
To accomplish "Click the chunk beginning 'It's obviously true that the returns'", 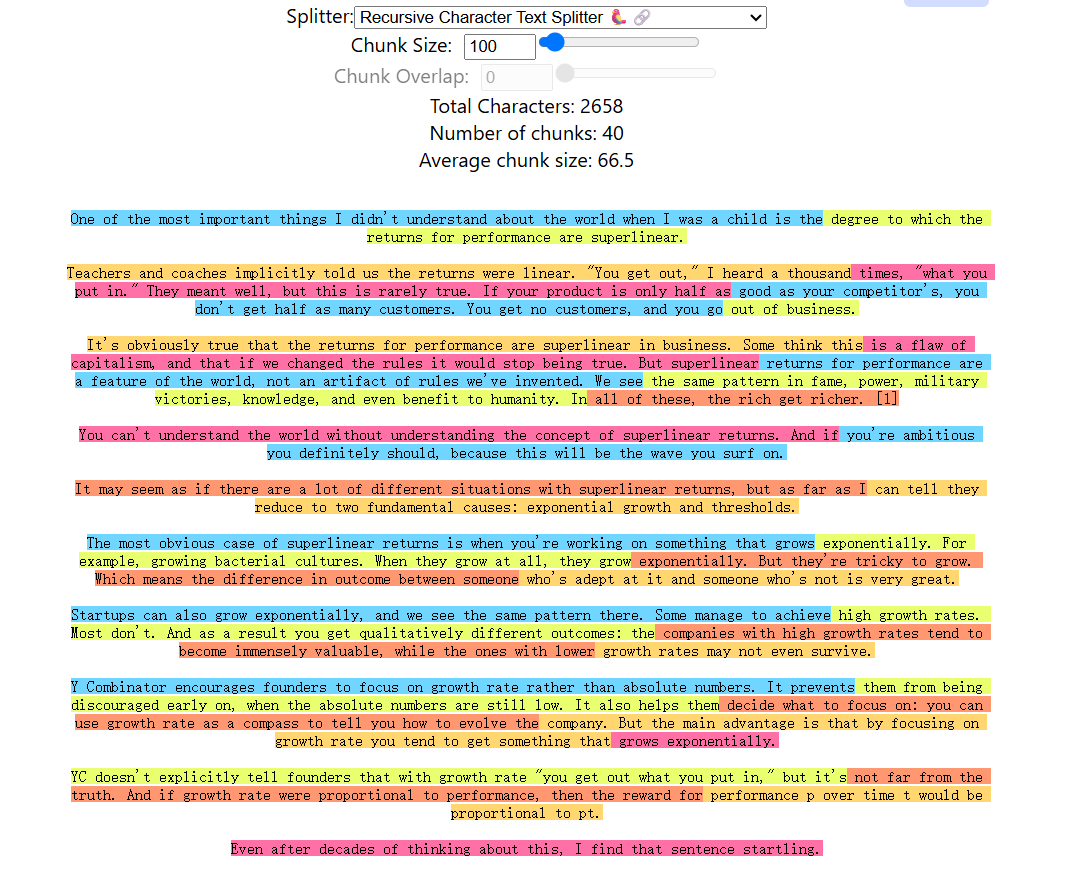I will 475,345.
